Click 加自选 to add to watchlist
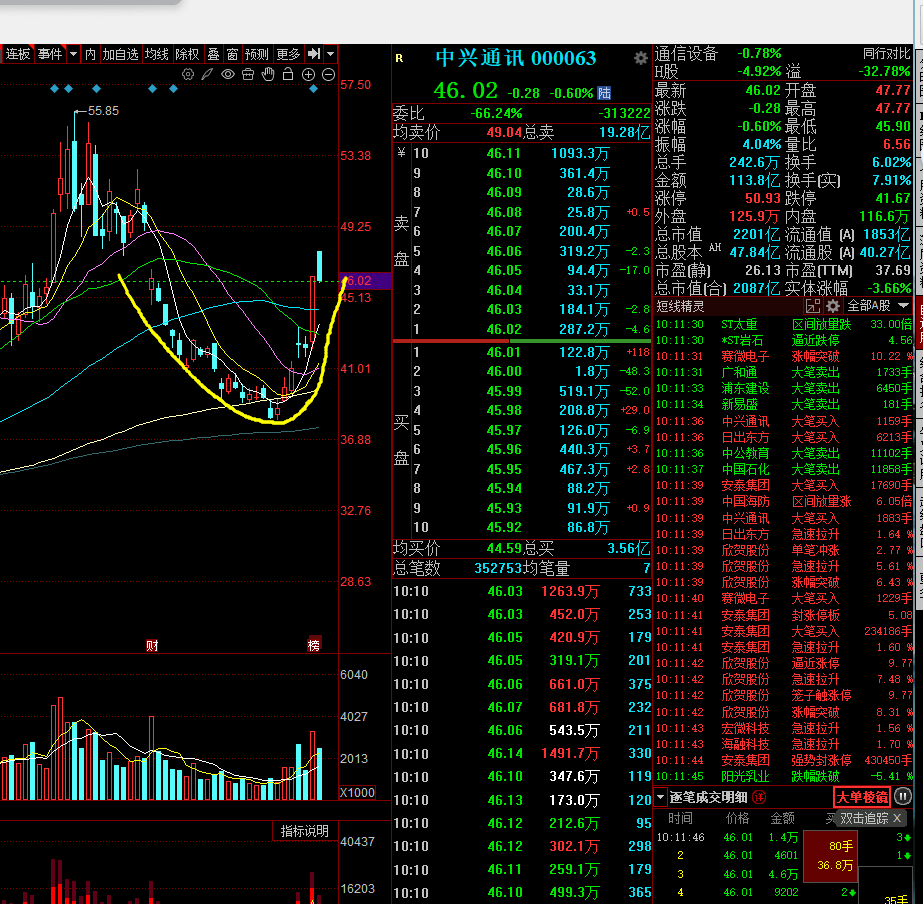The width and height of the screenshot is (923, 904). pos(120,54)
